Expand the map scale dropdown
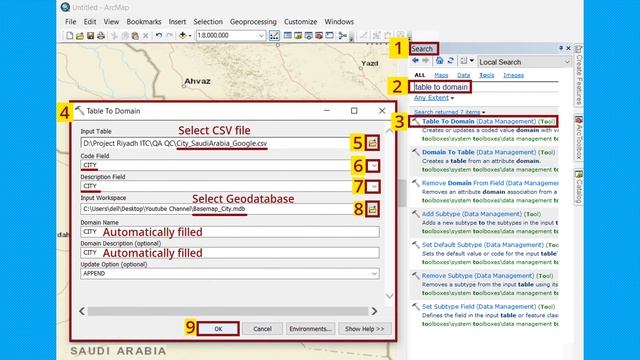This screenshot has width=640, height=360. click(x=261, y=36)
